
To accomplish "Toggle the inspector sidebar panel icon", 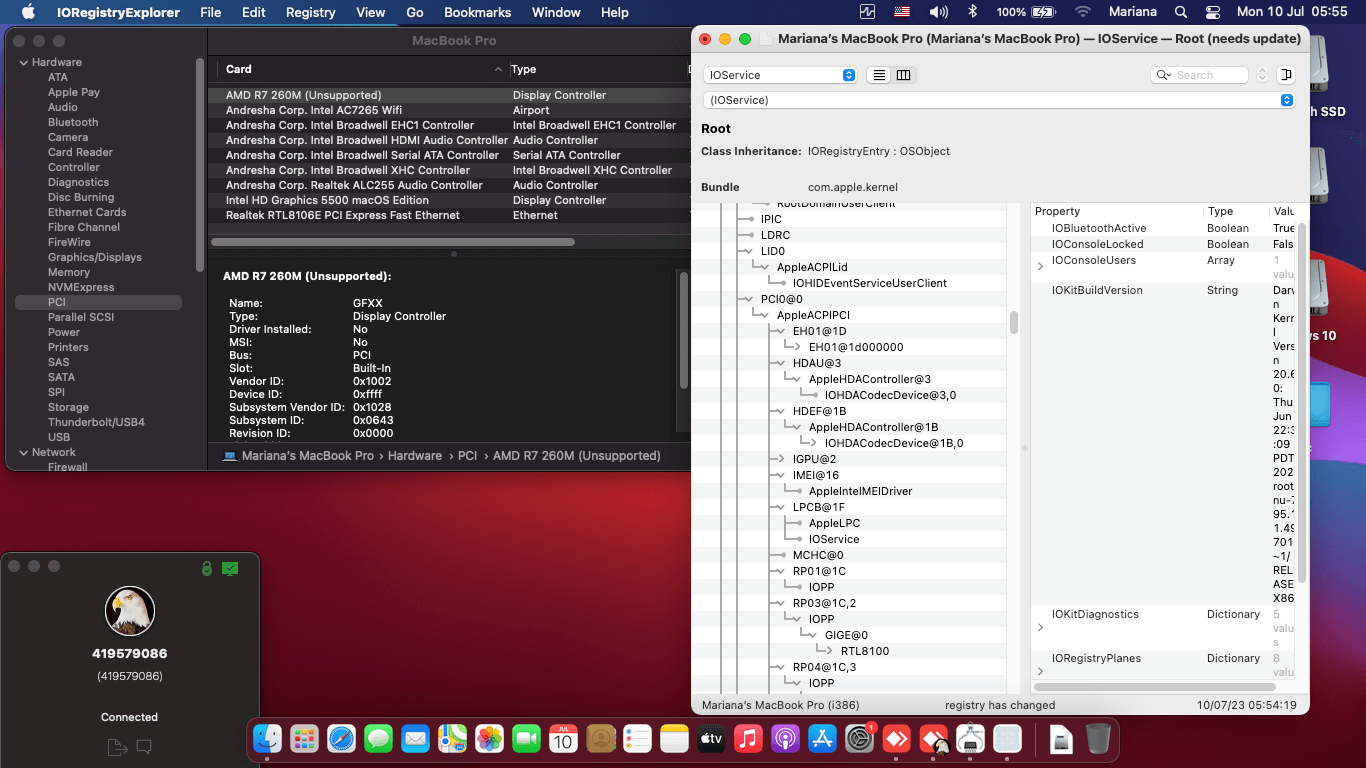I will point(1286,75).
